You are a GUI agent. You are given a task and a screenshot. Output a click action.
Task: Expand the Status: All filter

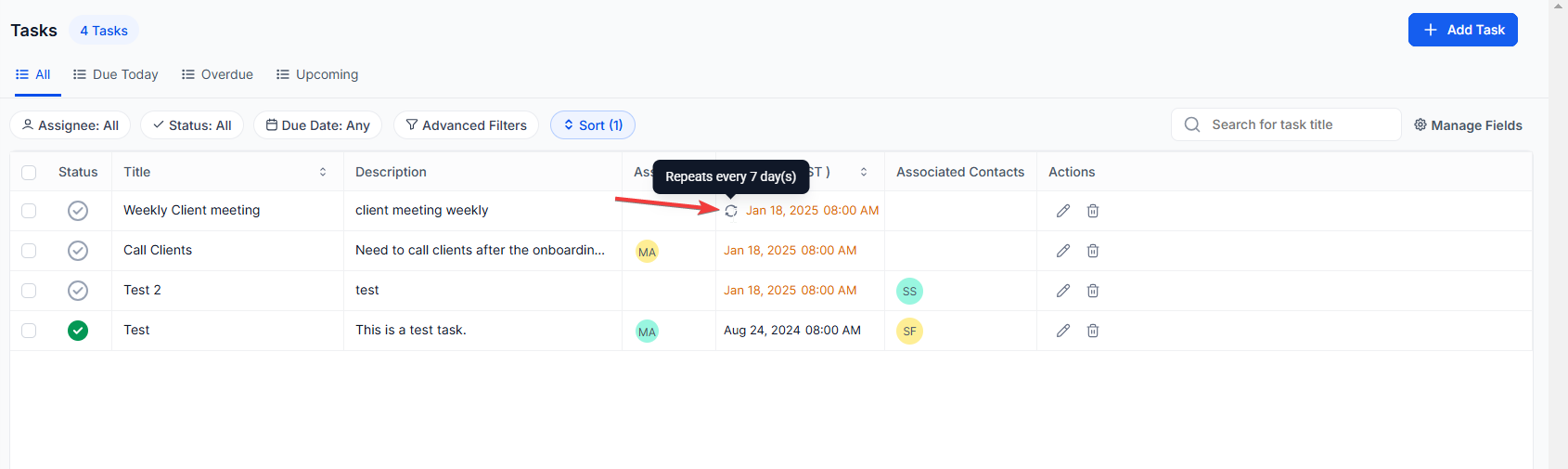tap(192, 125)
